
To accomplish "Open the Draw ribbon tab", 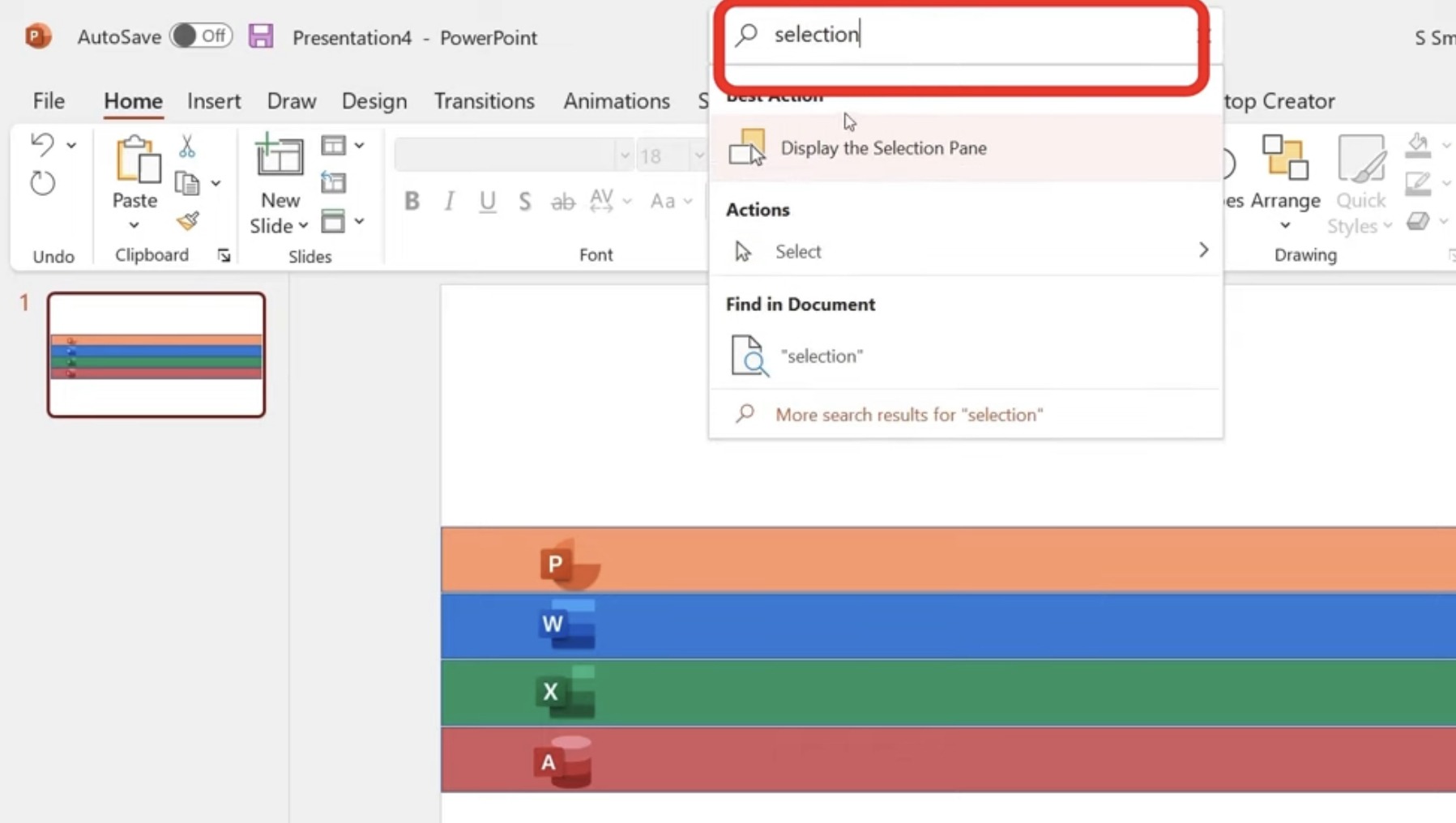I will click(292, 101).
